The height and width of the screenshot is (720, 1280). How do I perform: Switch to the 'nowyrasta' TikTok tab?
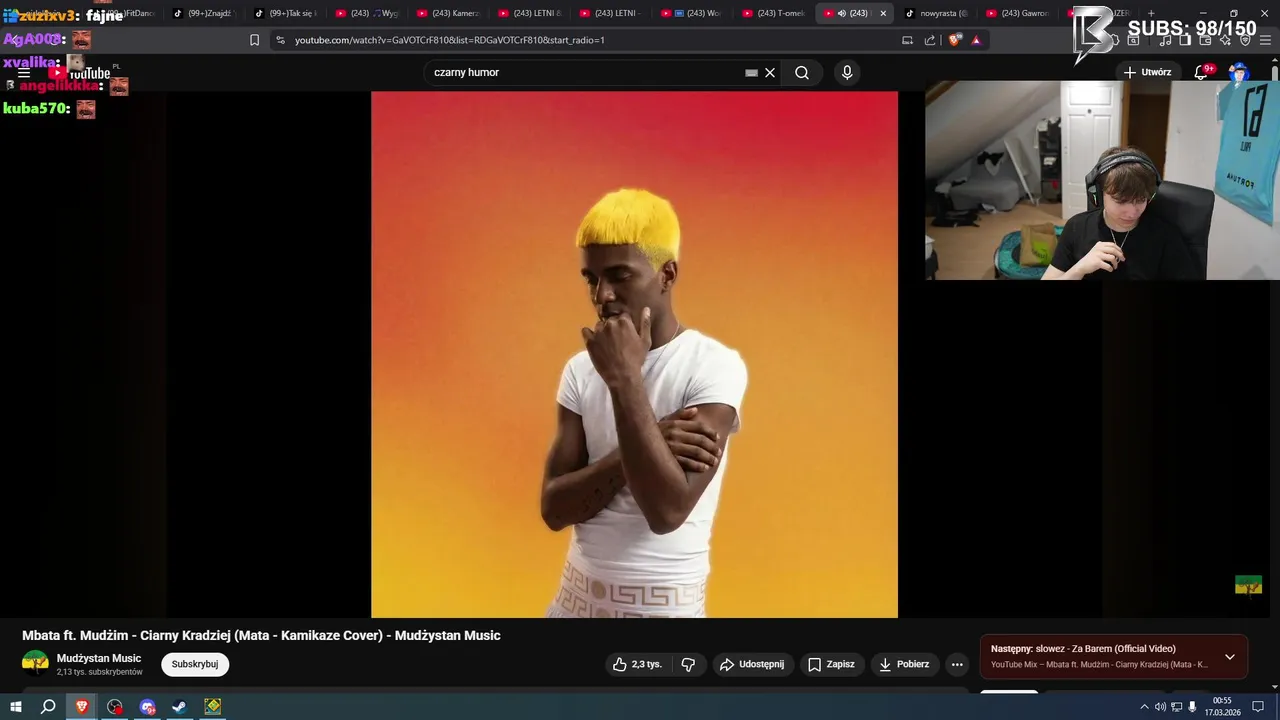pos(937,13)
